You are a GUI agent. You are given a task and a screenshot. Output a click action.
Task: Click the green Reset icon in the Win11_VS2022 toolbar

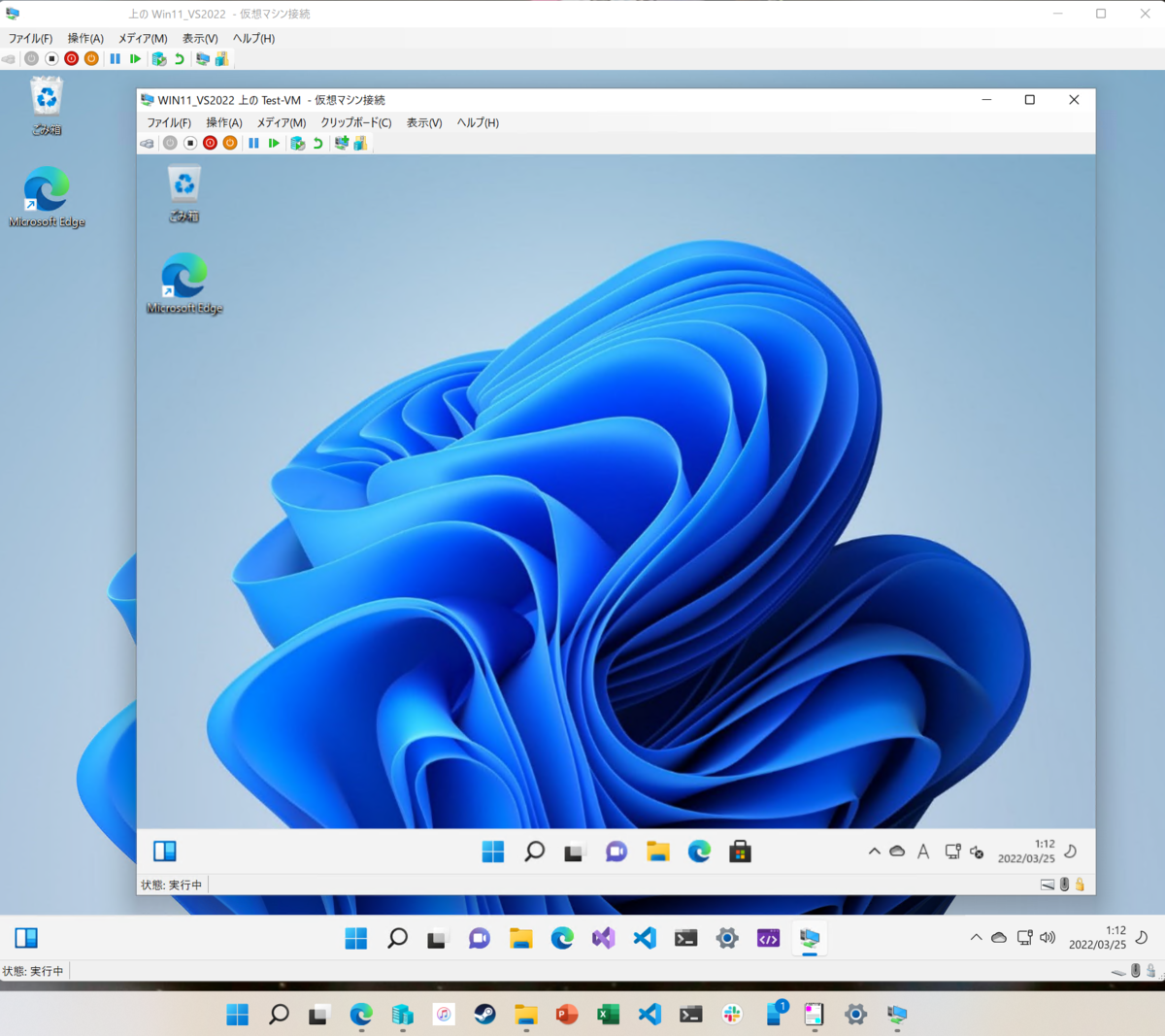pyautogui.click(x=135, y=58)
